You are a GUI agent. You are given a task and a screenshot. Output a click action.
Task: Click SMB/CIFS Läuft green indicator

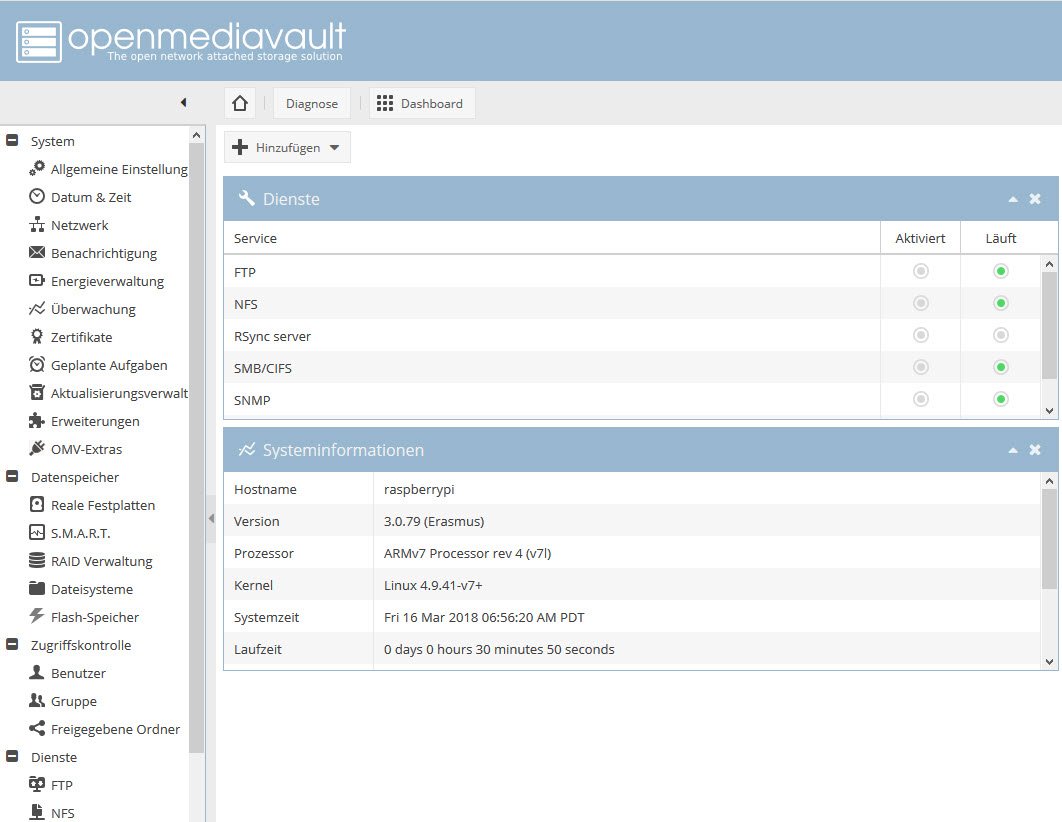click(x=1000, y=367)
